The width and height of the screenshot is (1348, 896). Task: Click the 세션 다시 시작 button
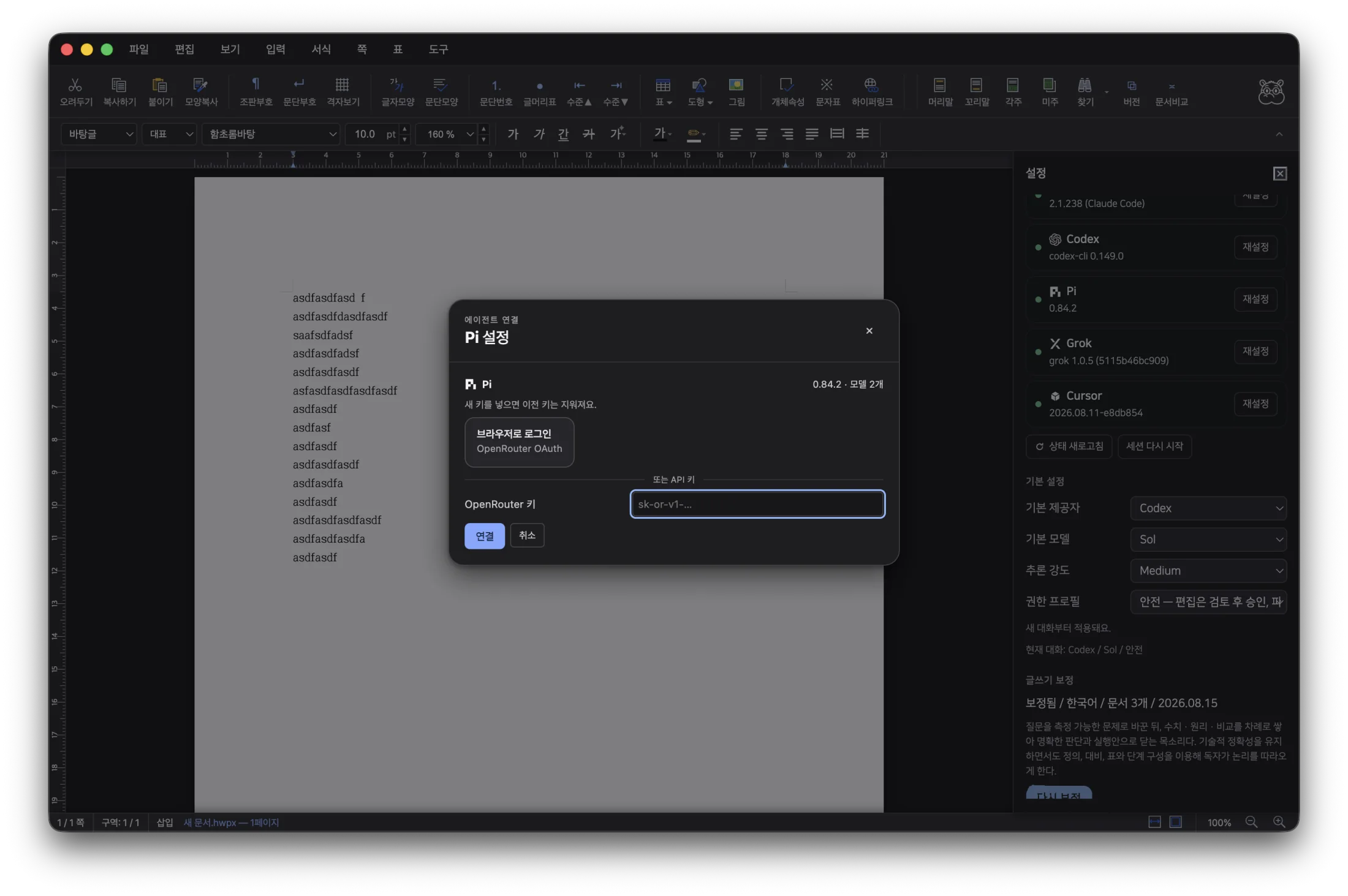(1155, 446)
